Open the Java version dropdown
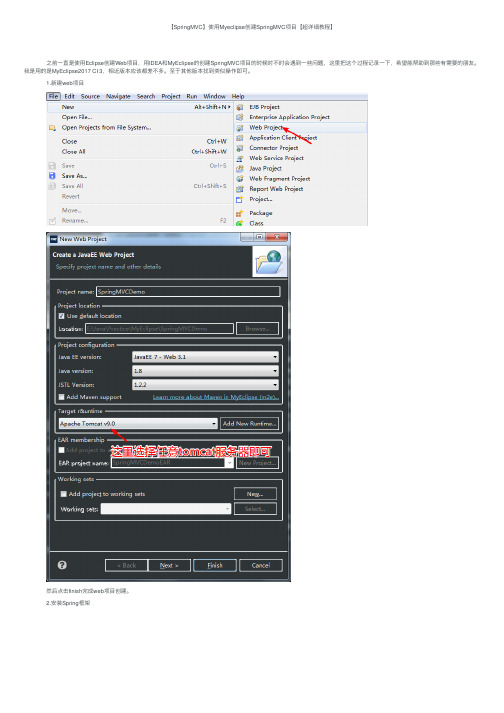 click(x=205, y=371)
